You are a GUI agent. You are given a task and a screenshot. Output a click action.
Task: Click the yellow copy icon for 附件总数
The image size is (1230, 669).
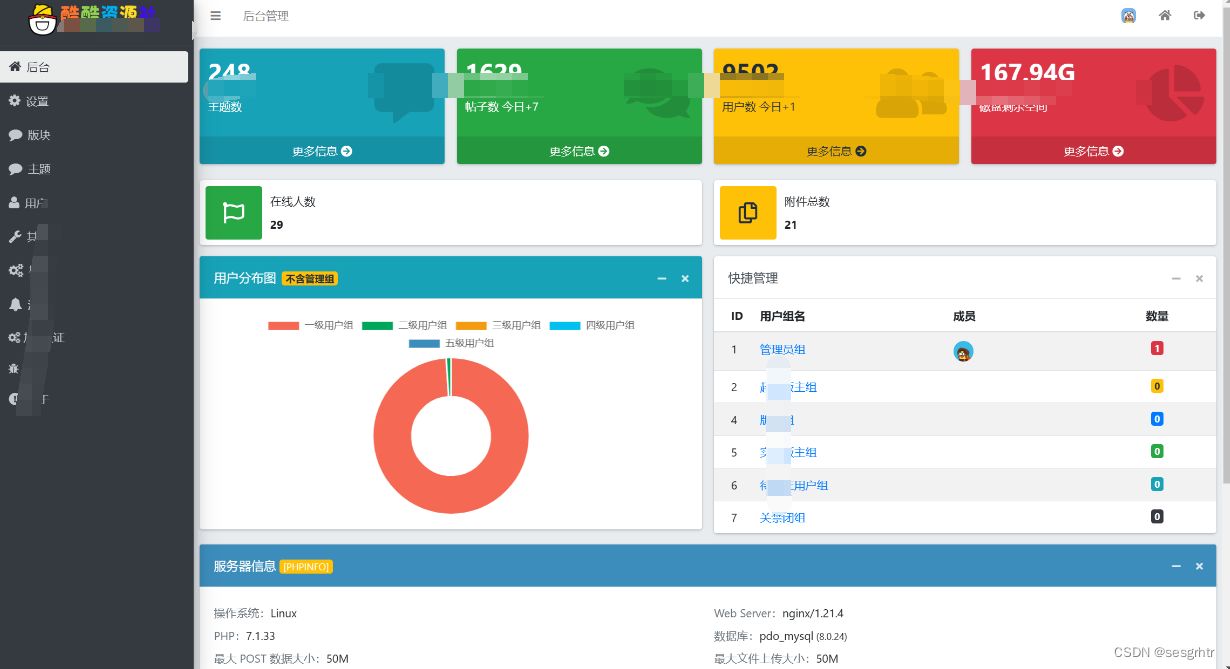[x=748, y=212]
